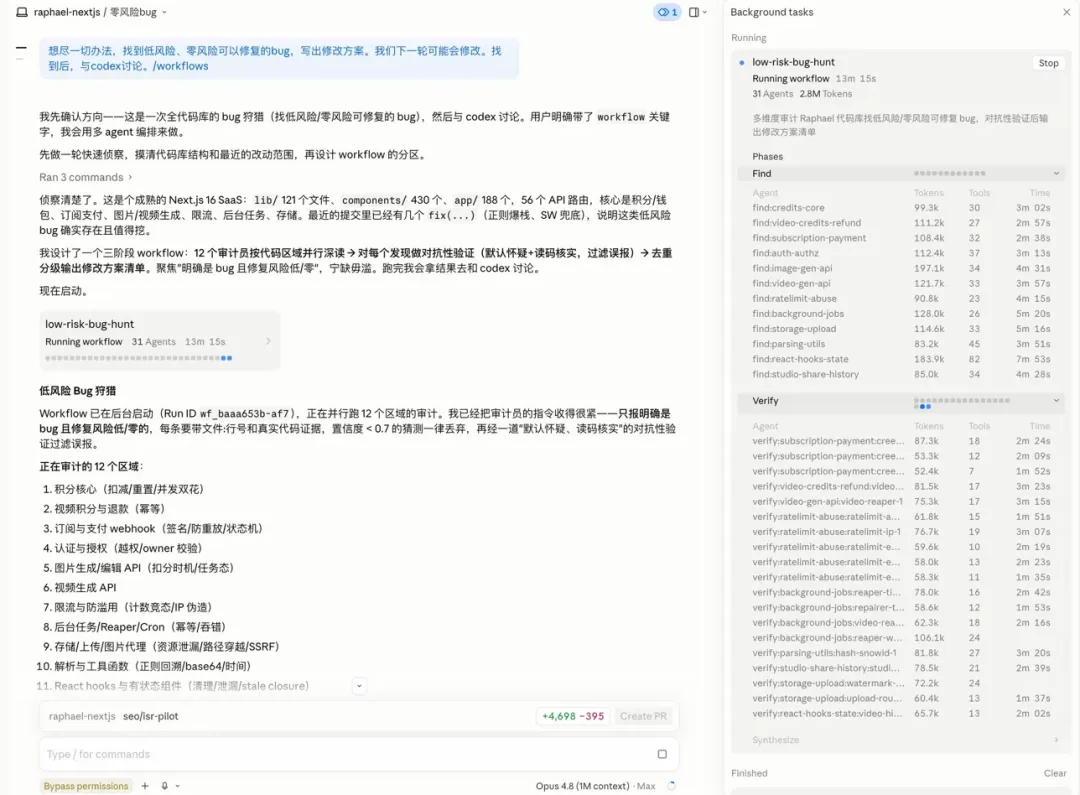The height and width of the screenshot is (795, 1080).
Task: Toggle Bypass permissions mode
Action: [x=86, y=786]
